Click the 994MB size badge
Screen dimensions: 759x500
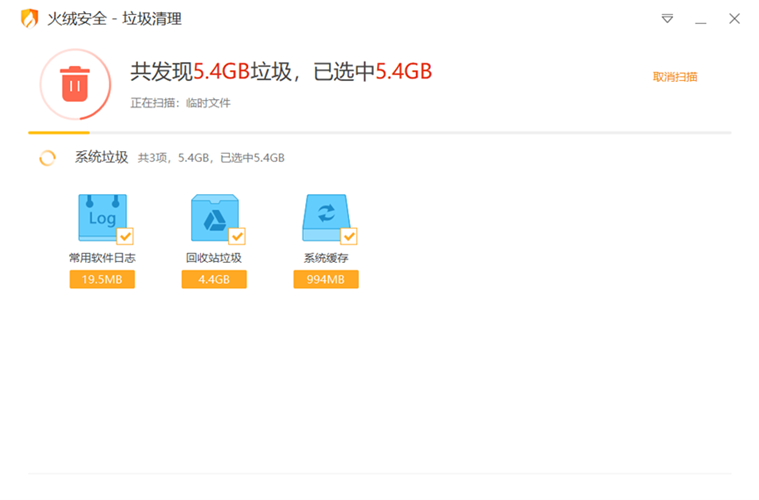point(326,279)
